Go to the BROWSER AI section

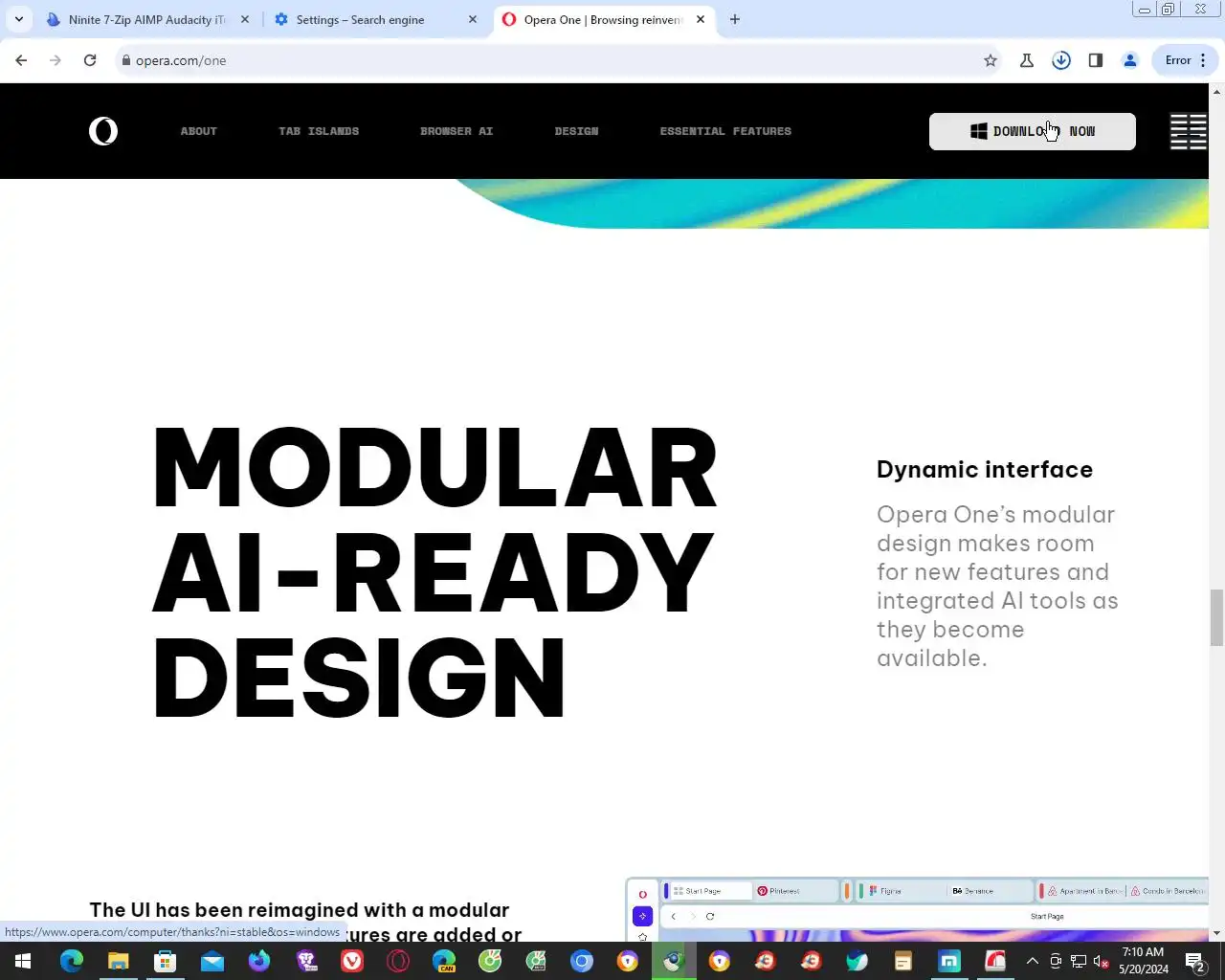pyautogui.click(x=457, y=131)
